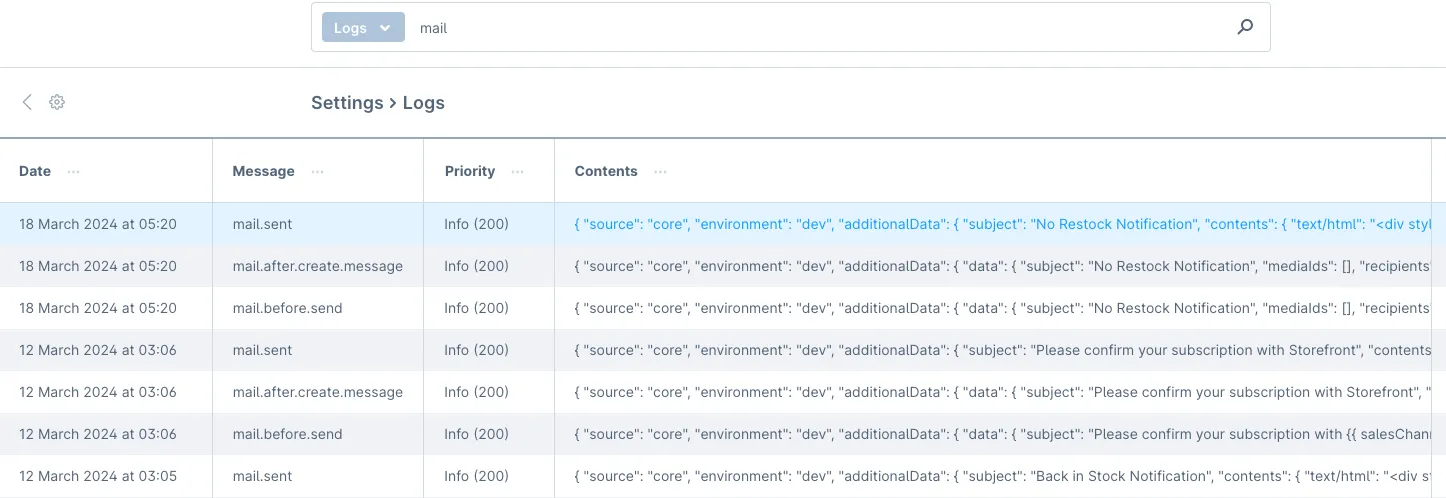Sort by Priority column header
This screenshot has height=498, width=1446.
pos(470,171)
